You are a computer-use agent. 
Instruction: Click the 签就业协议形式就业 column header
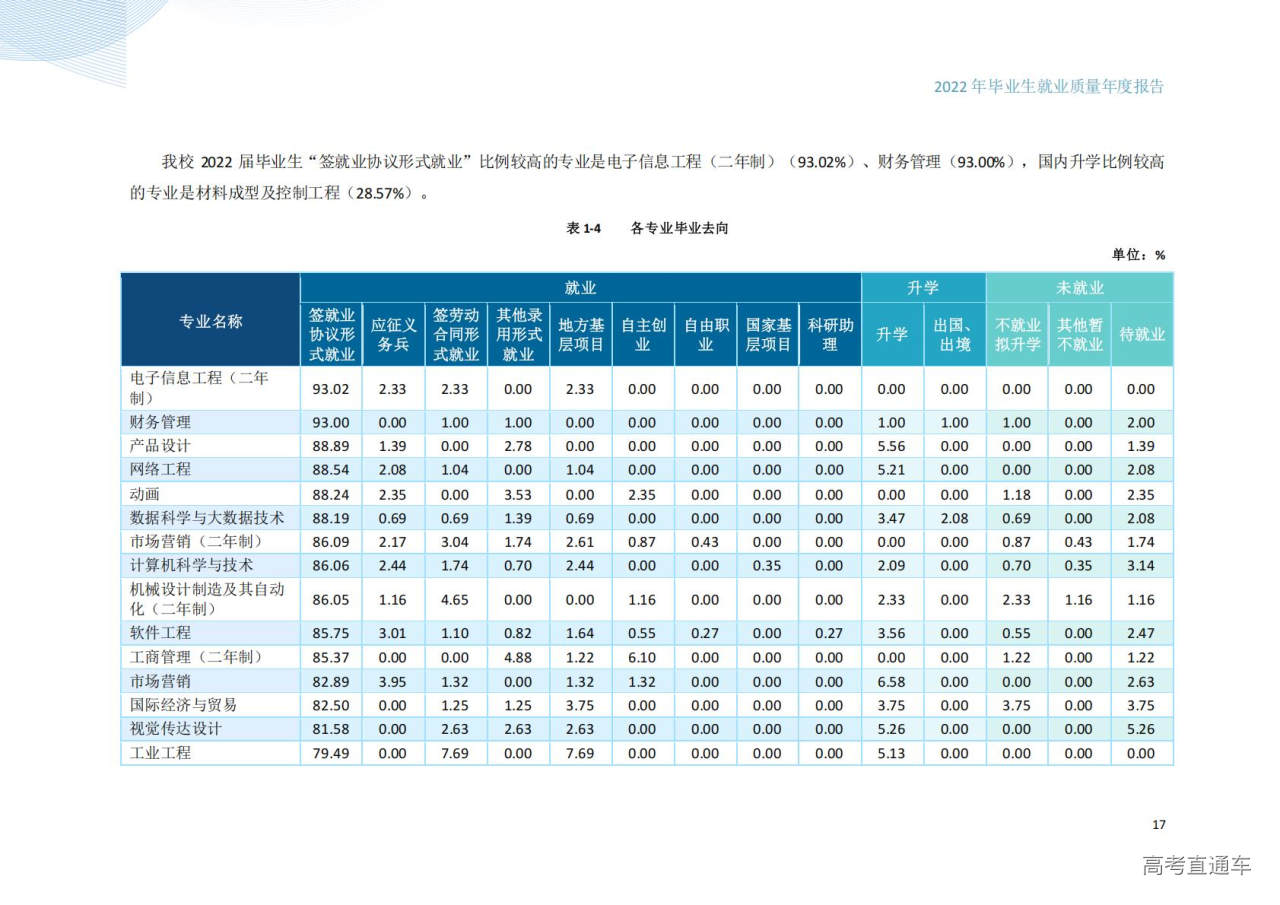point(331,334)
